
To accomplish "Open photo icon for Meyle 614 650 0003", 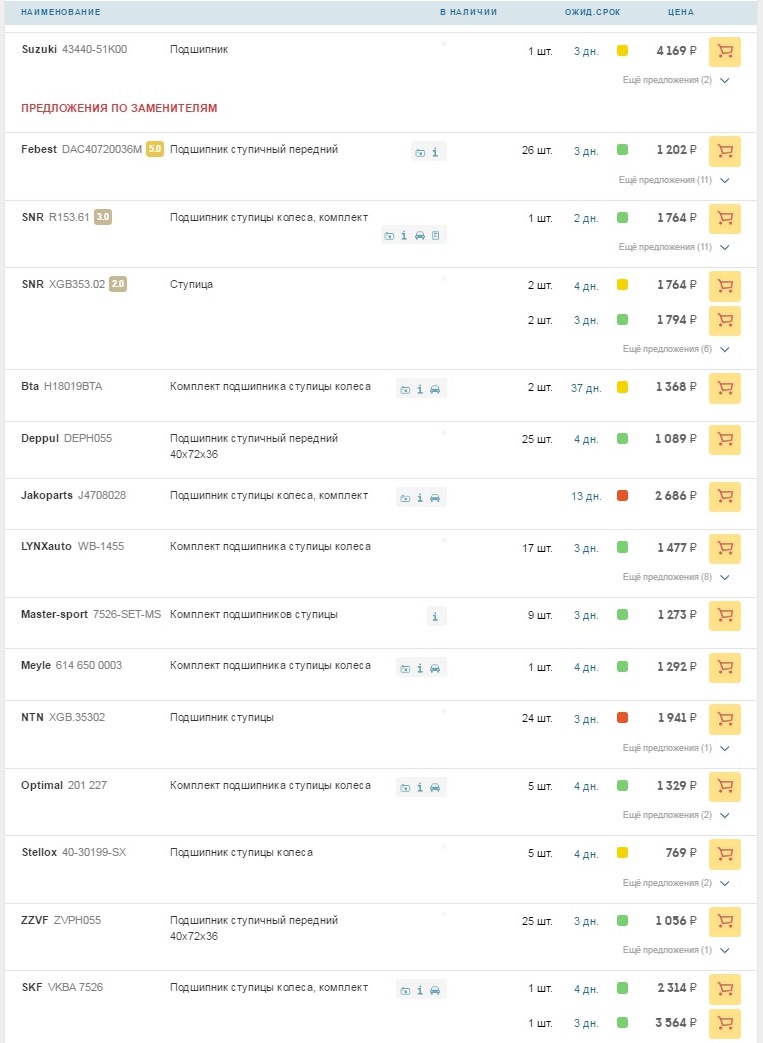I will [x=405, y=668].
